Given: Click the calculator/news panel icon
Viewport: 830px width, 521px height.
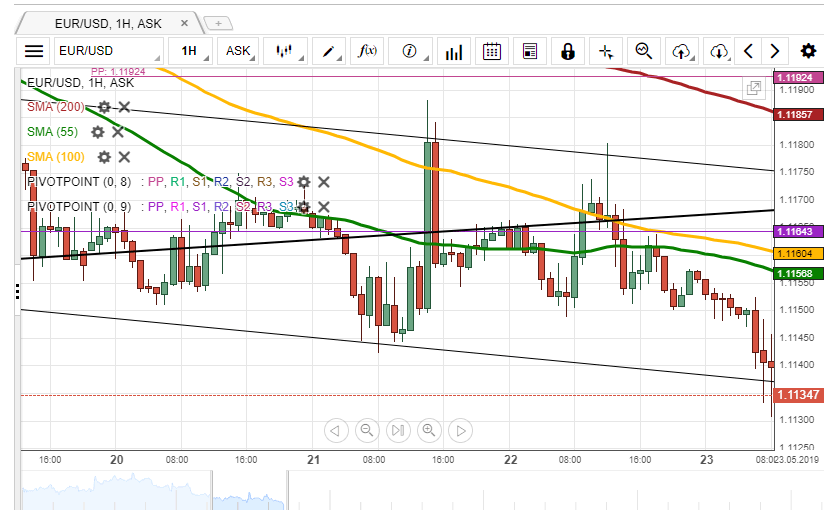Looking at the screenshot, I should [530, 51].
